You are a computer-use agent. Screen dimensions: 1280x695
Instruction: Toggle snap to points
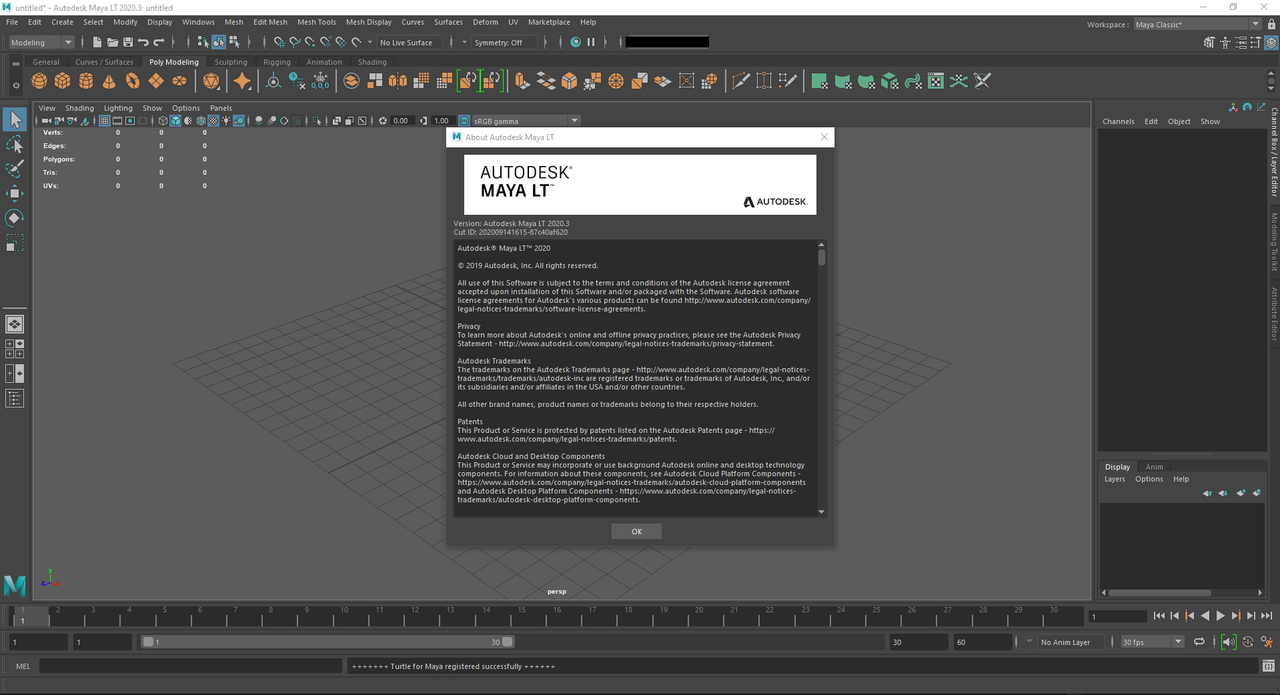click(310, 42)
